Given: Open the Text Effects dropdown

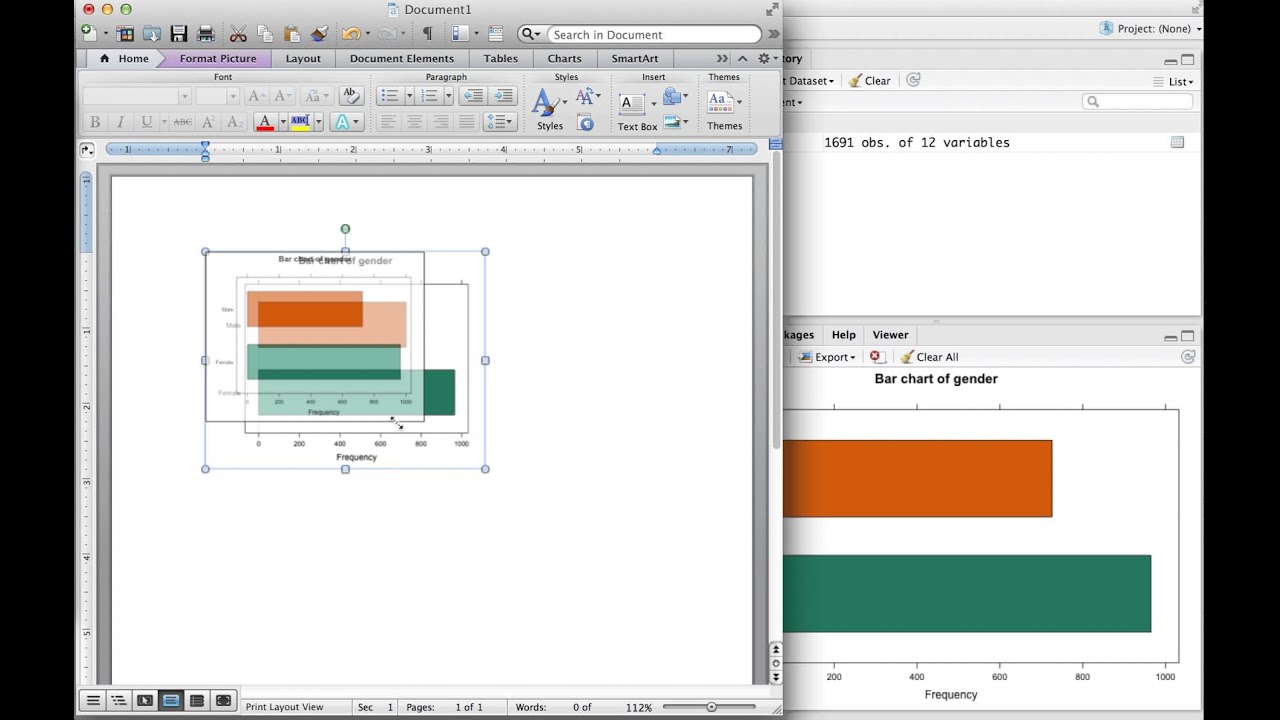Looking at the screenshot, I should click(346, 122).
